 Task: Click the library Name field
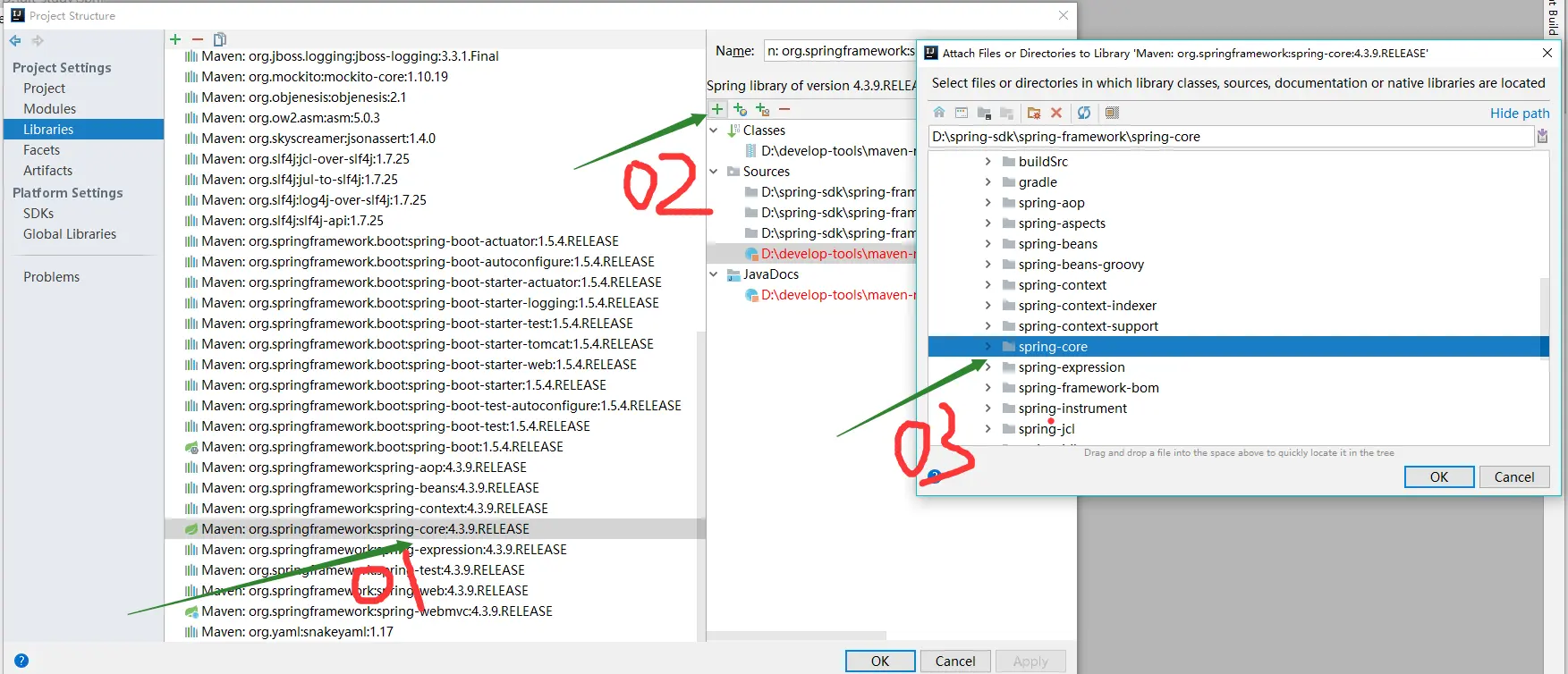(840, 51)
